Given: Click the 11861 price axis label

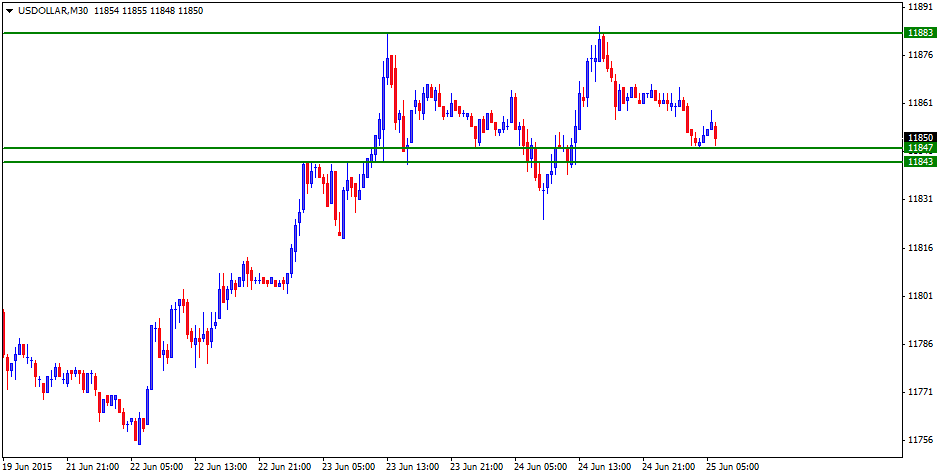Looking at the screenshot, I should (920, 103).
